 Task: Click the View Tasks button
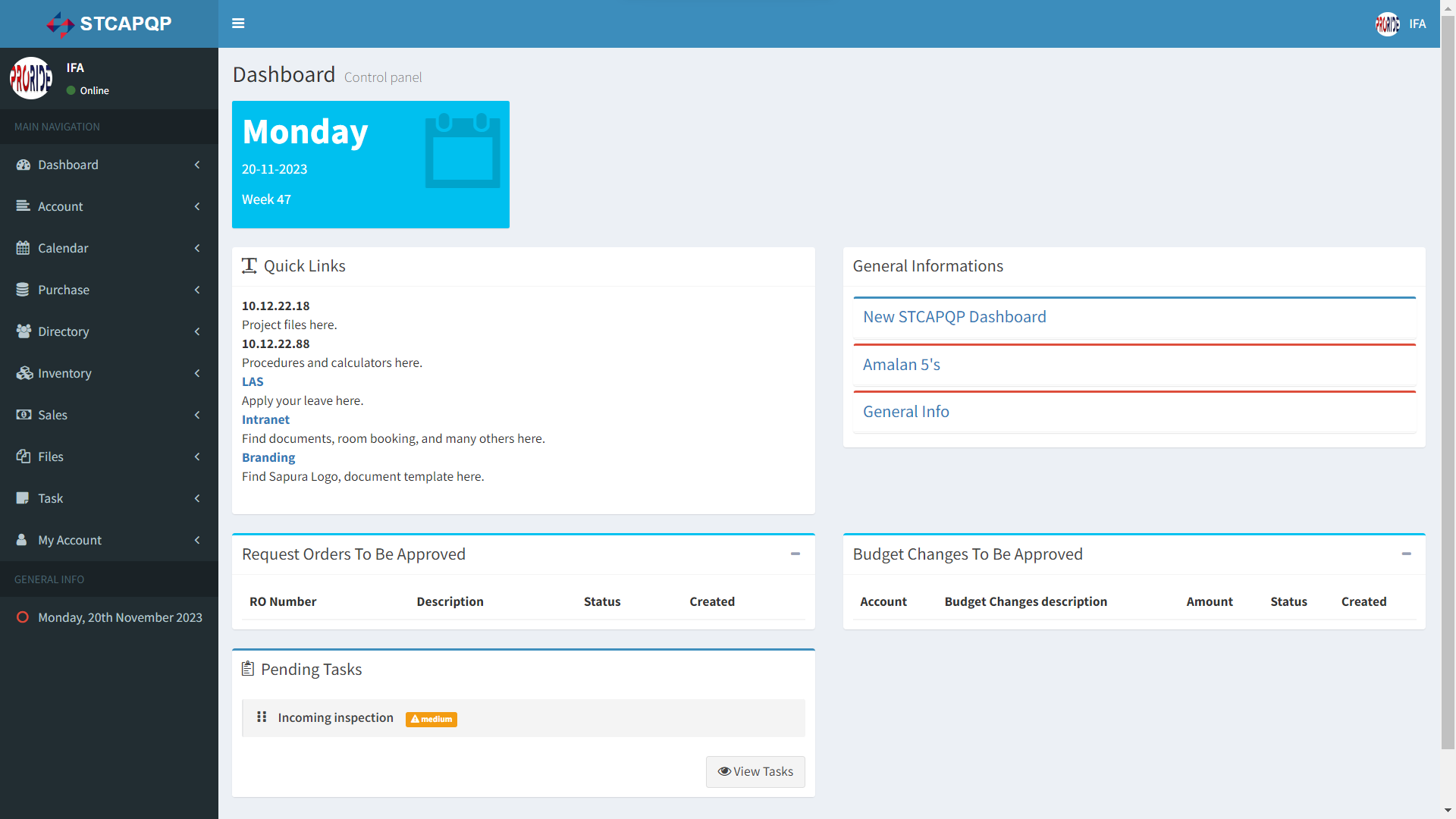[x=755, y=771]
